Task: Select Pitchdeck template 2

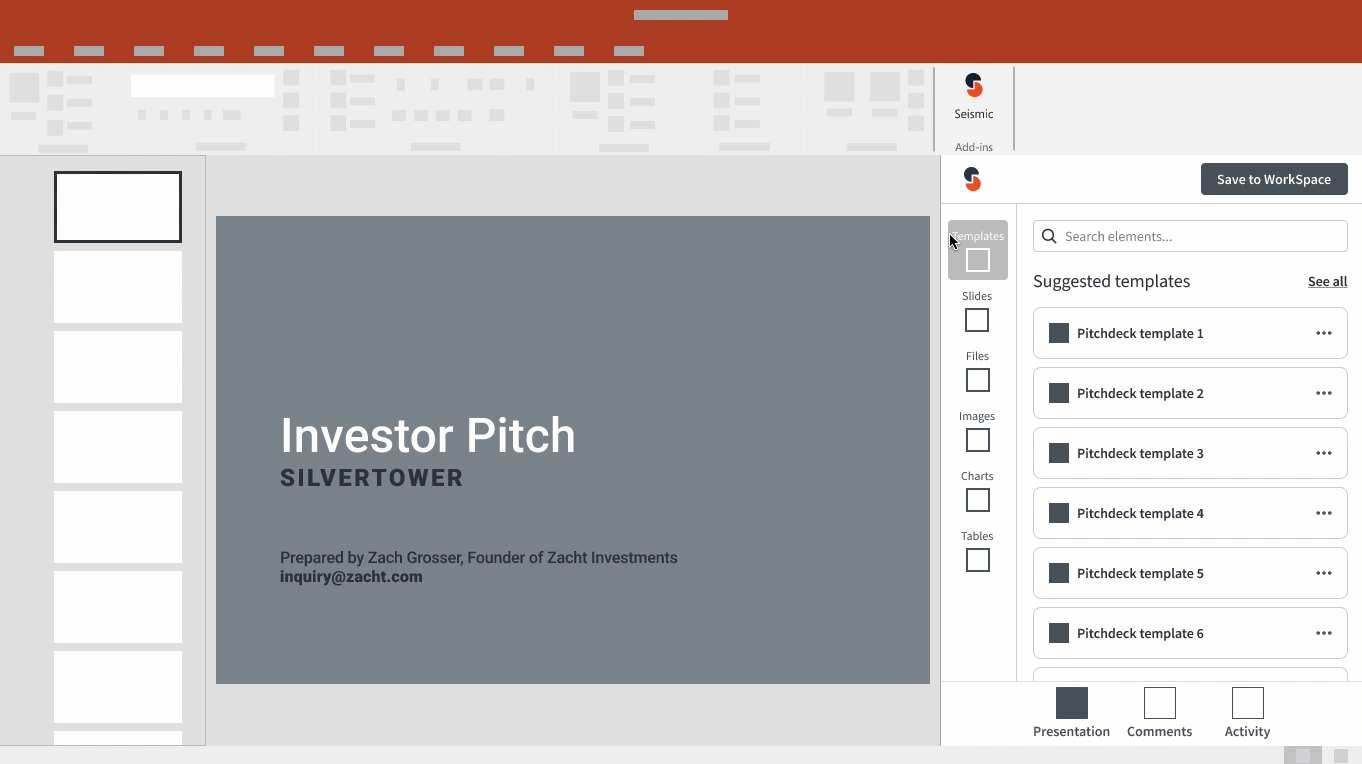Action: (x=1190, y=393)
